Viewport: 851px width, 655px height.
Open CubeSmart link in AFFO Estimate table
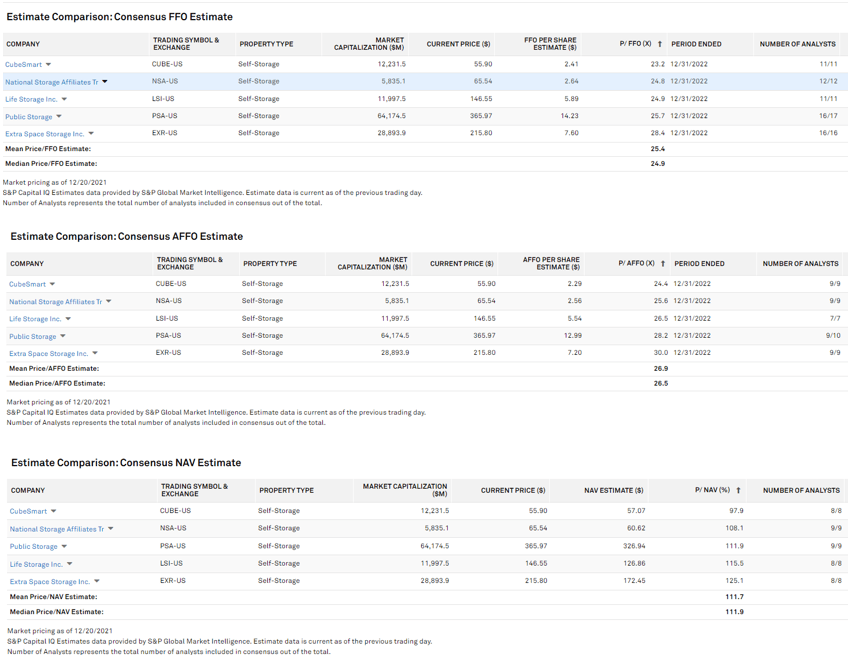[27, 284]
